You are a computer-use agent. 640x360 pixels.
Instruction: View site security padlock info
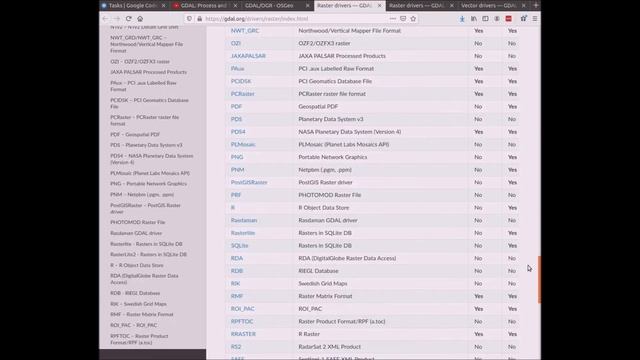[200, 19]
